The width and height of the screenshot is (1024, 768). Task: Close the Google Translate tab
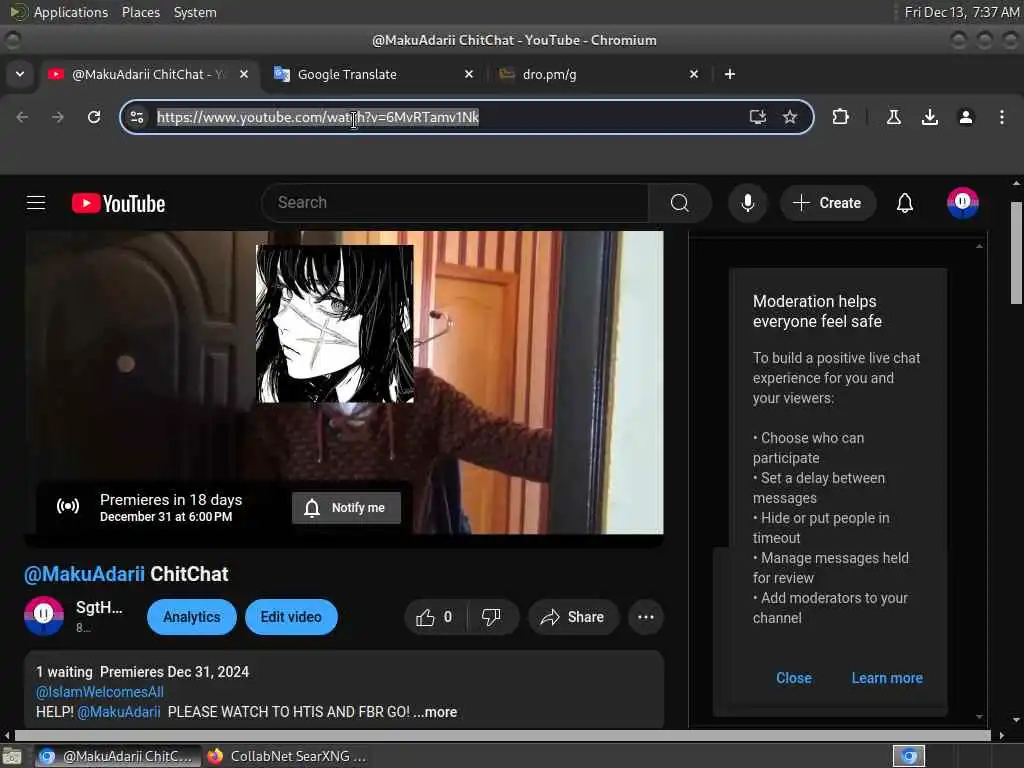click(468, 74)
